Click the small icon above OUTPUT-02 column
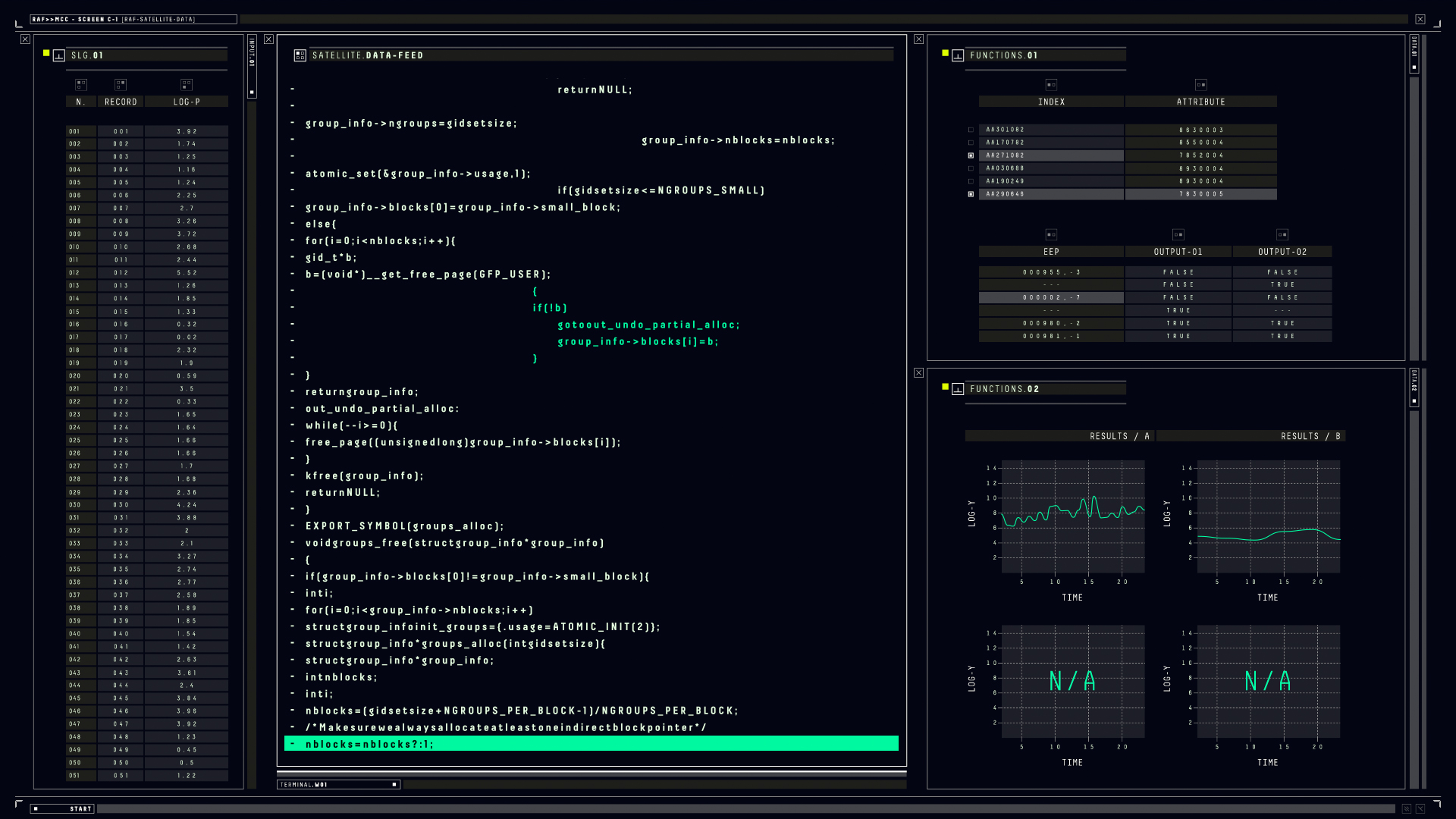 pos(1282,235)
